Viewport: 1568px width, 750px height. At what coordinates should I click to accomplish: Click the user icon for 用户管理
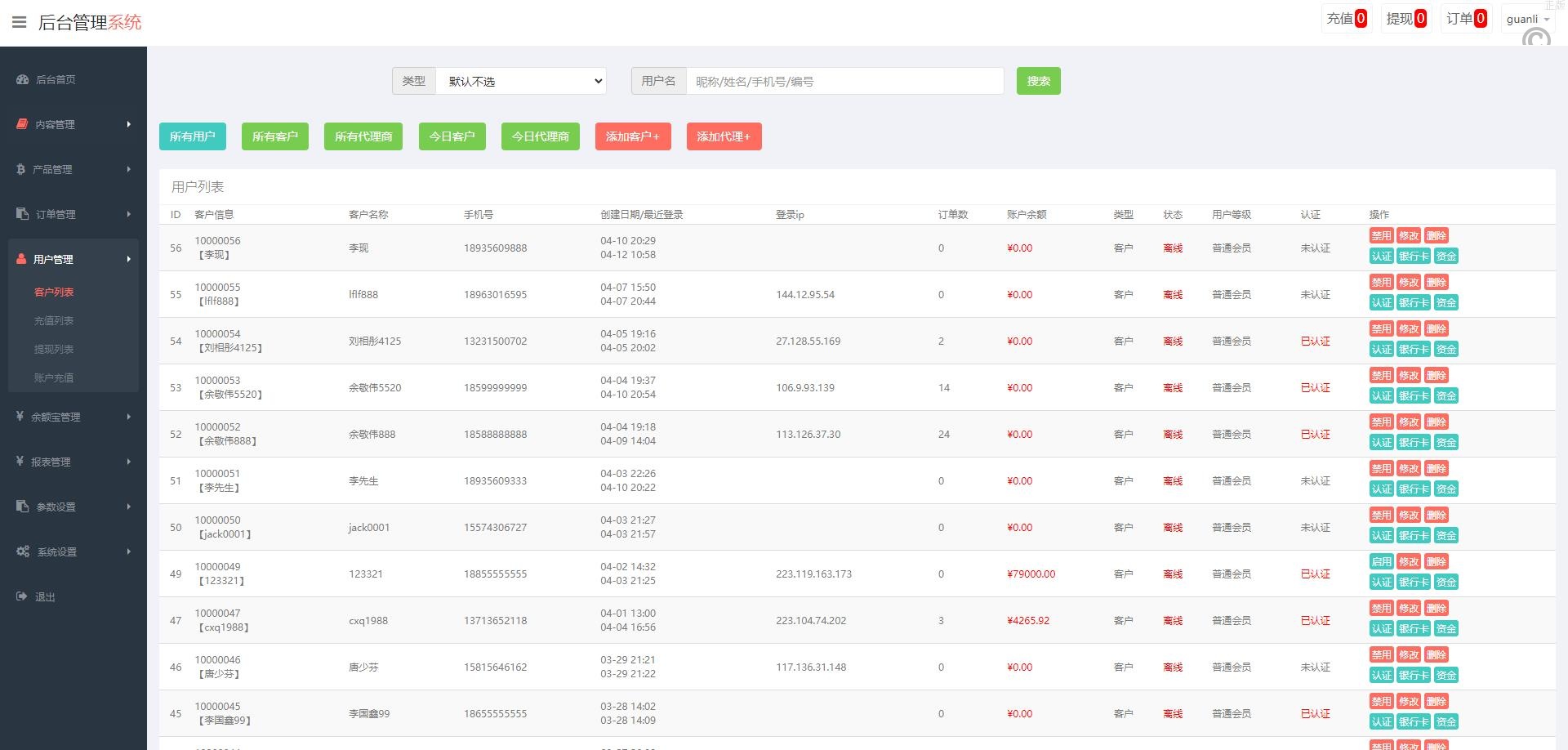tap(21, 259)
